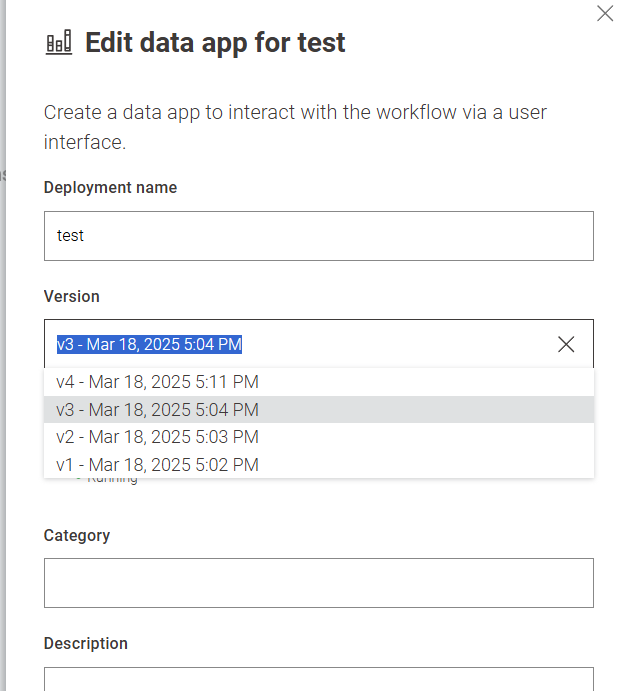631x691 pixels.
Task: Click the Deployment name label
Action: (x=110, y=188)
